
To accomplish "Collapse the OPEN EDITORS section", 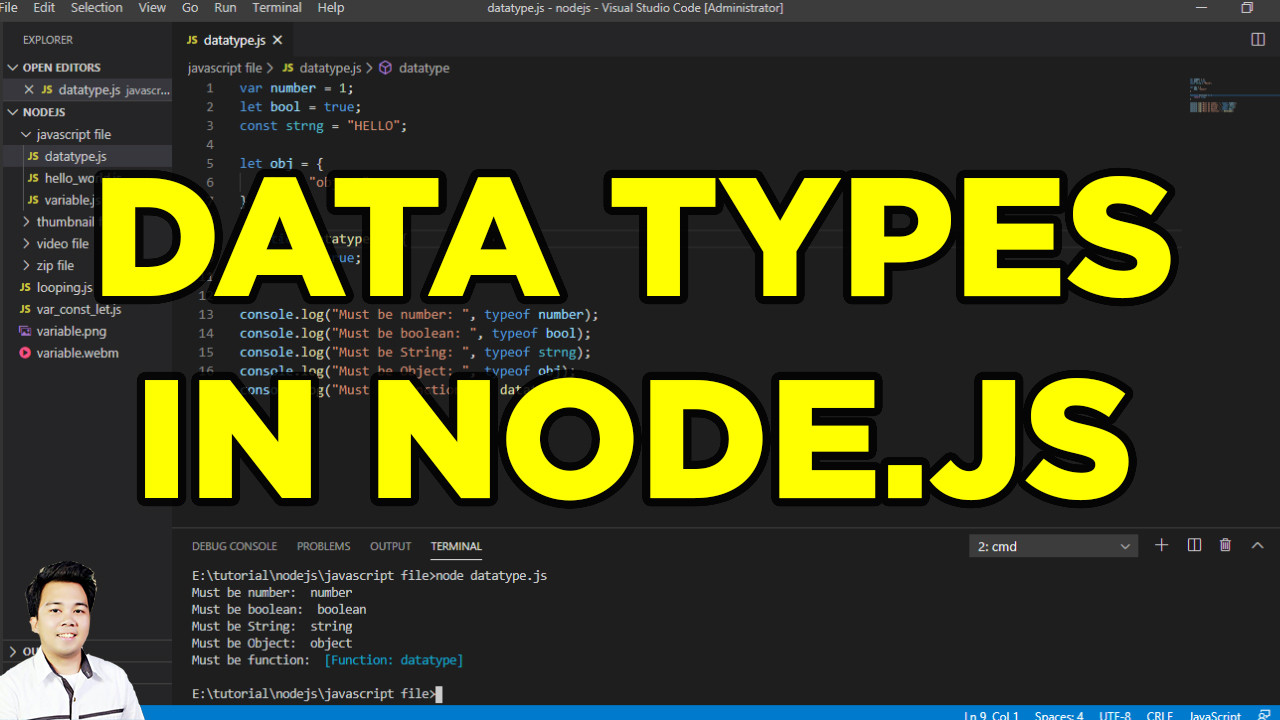I will pyautogui.click(x=13, y=68).
